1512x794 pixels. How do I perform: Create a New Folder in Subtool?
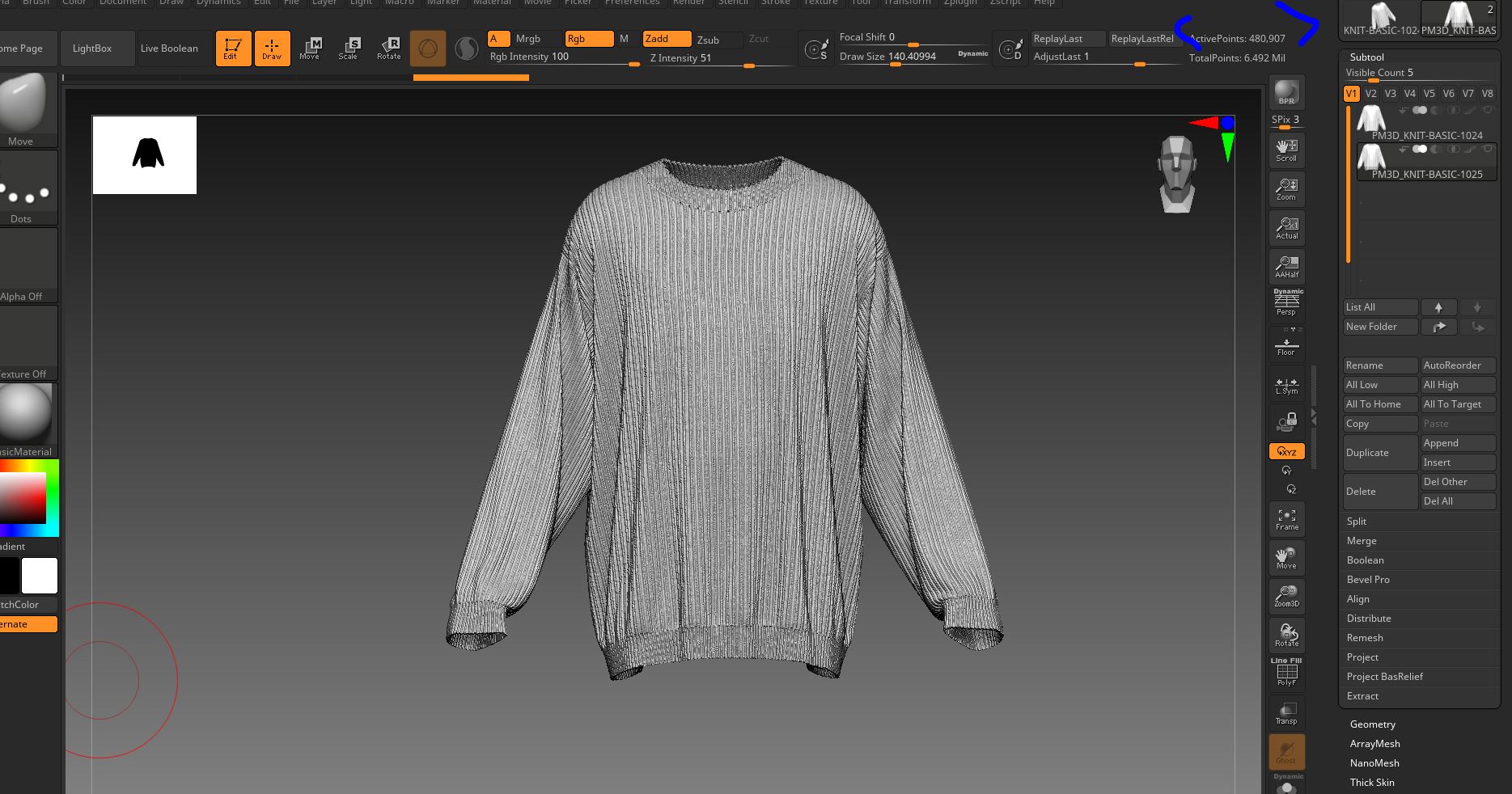click(1380, 327)
